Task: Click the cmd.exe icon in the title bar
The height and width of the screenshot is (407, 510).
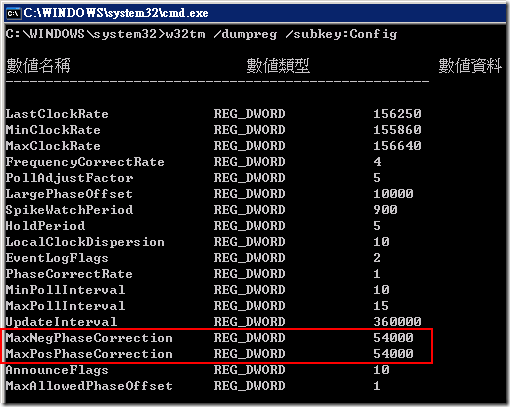Action: 13,13
